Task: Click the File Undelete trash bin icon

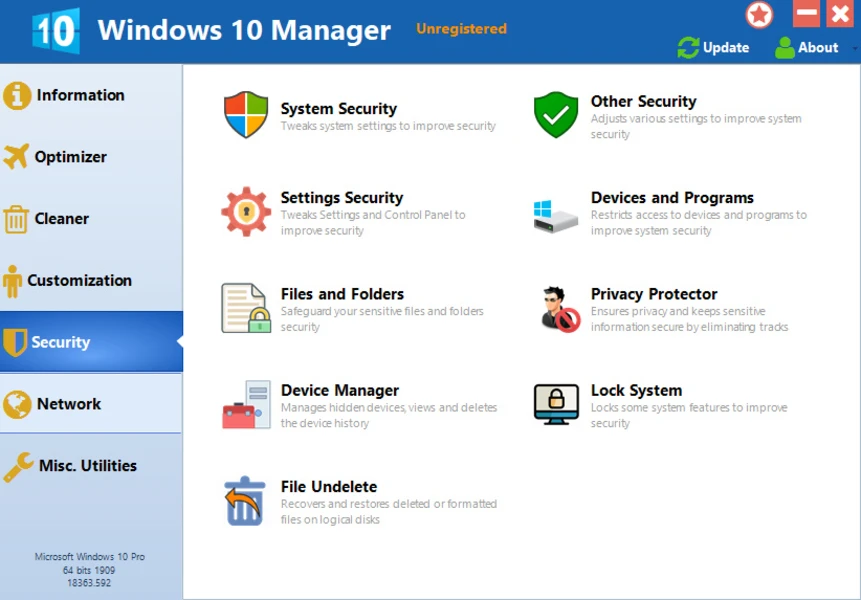Action: tap(245, 501)
